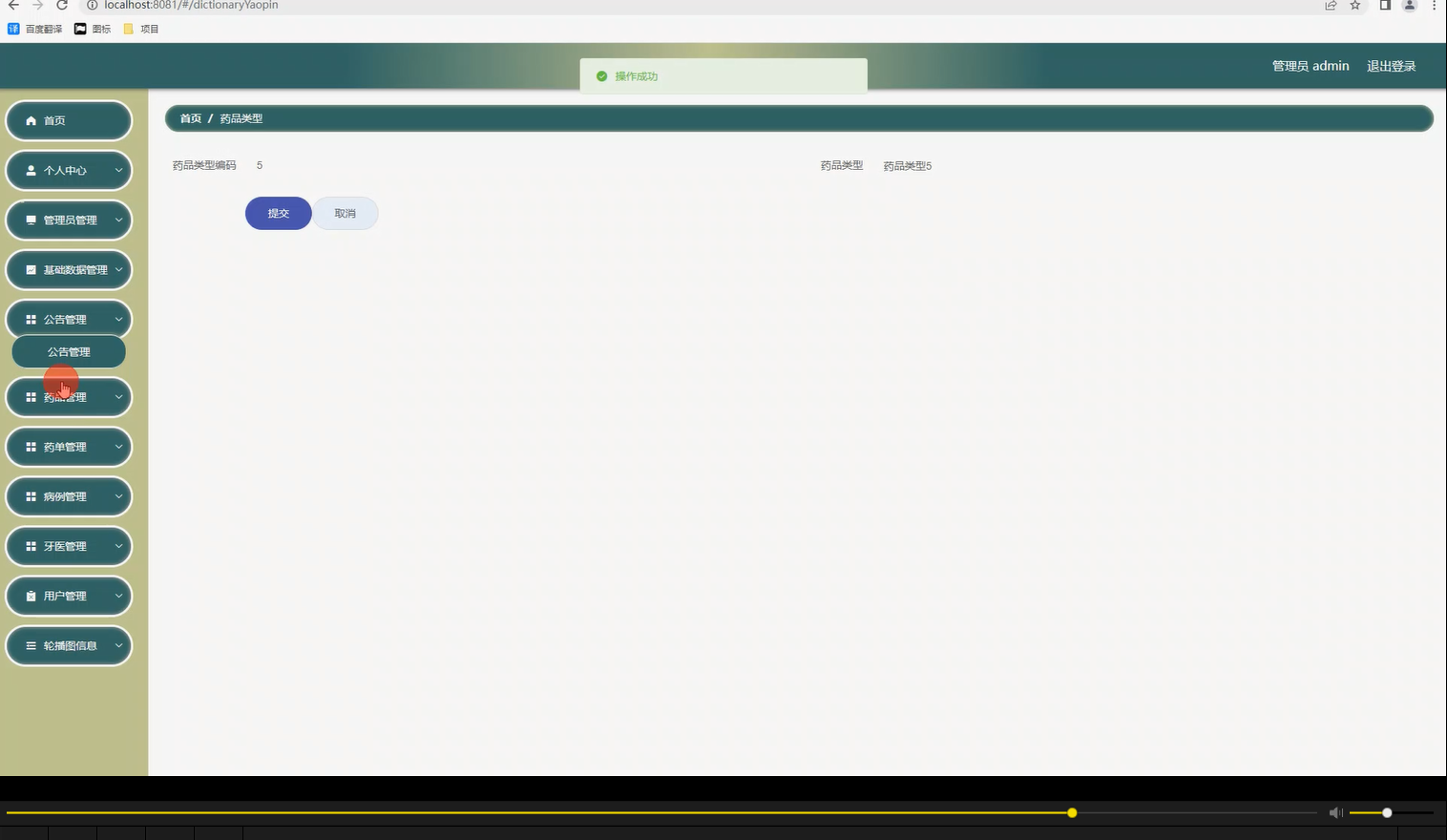Go to 首页 in the sidebar
Viewport: 1447px width, 840px height.
click(69, 121)
